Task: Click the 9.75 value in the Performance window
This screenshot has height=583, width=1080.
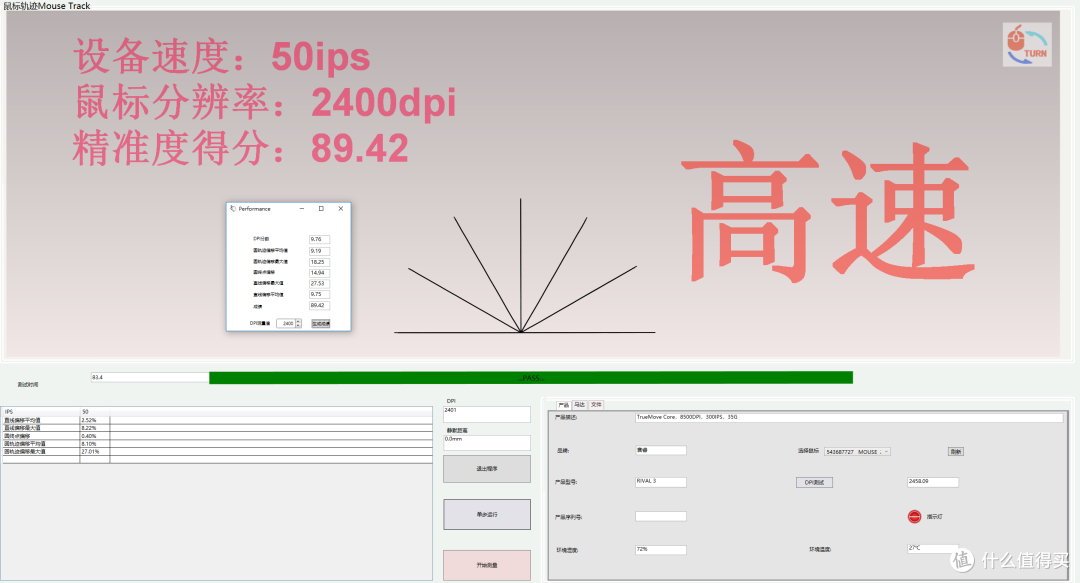Action: coord(320,294)
